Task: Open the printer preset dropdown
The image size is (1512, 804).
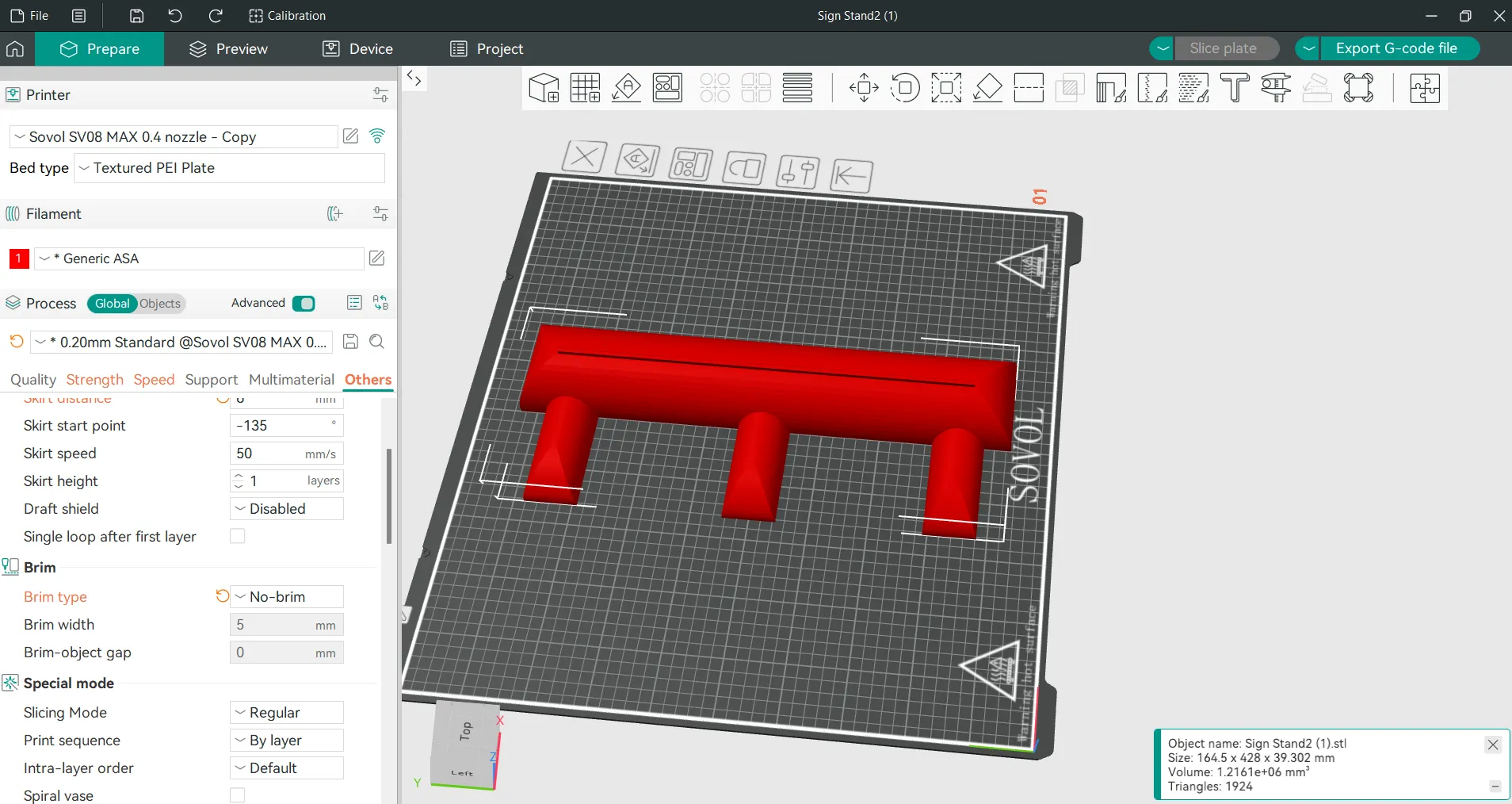Action: click(174, 136)
